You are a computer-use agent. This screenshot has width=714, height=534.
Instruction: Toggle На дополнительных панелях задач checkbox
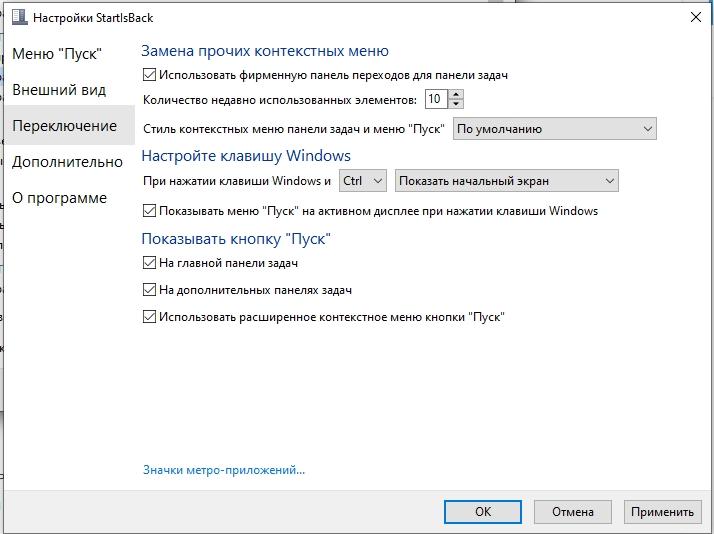pyautogui.click(x=149, y=290)
